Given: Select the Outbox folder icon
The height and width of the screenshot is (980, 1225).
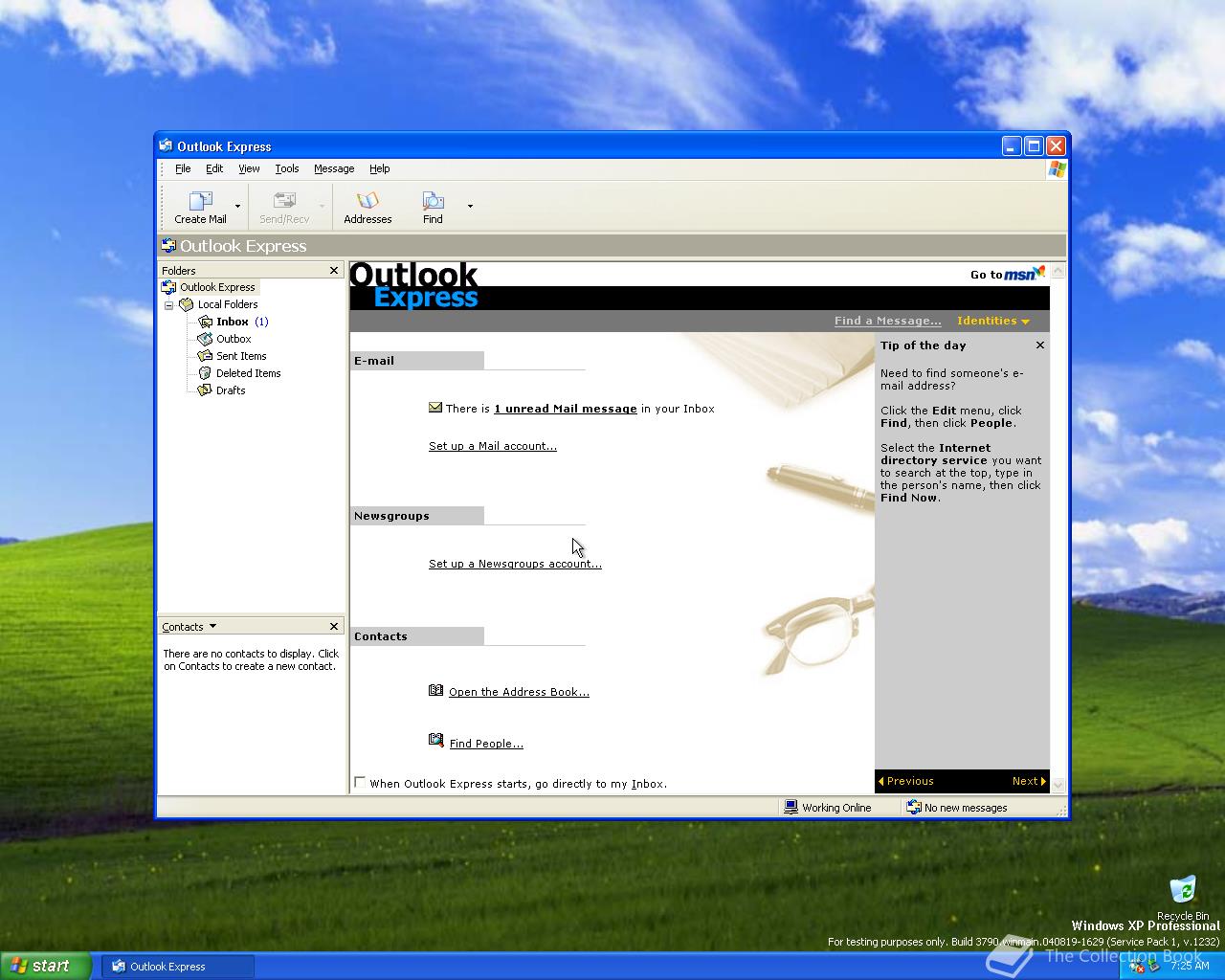Looking at the screenshot, I should (x=205, y=339).
